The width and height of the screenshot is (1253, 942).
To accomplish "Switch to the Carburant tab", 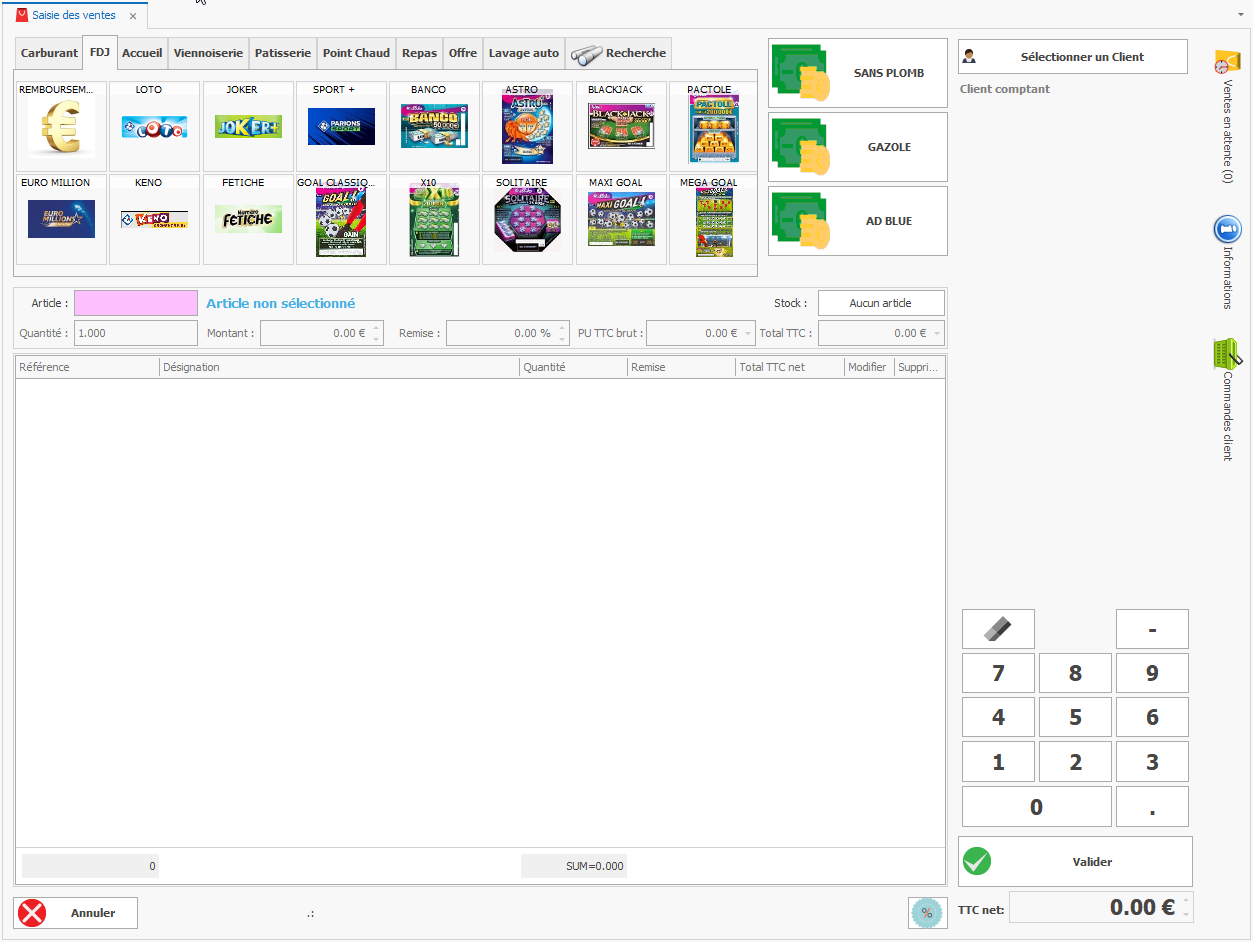I will [x=49, y=53].
